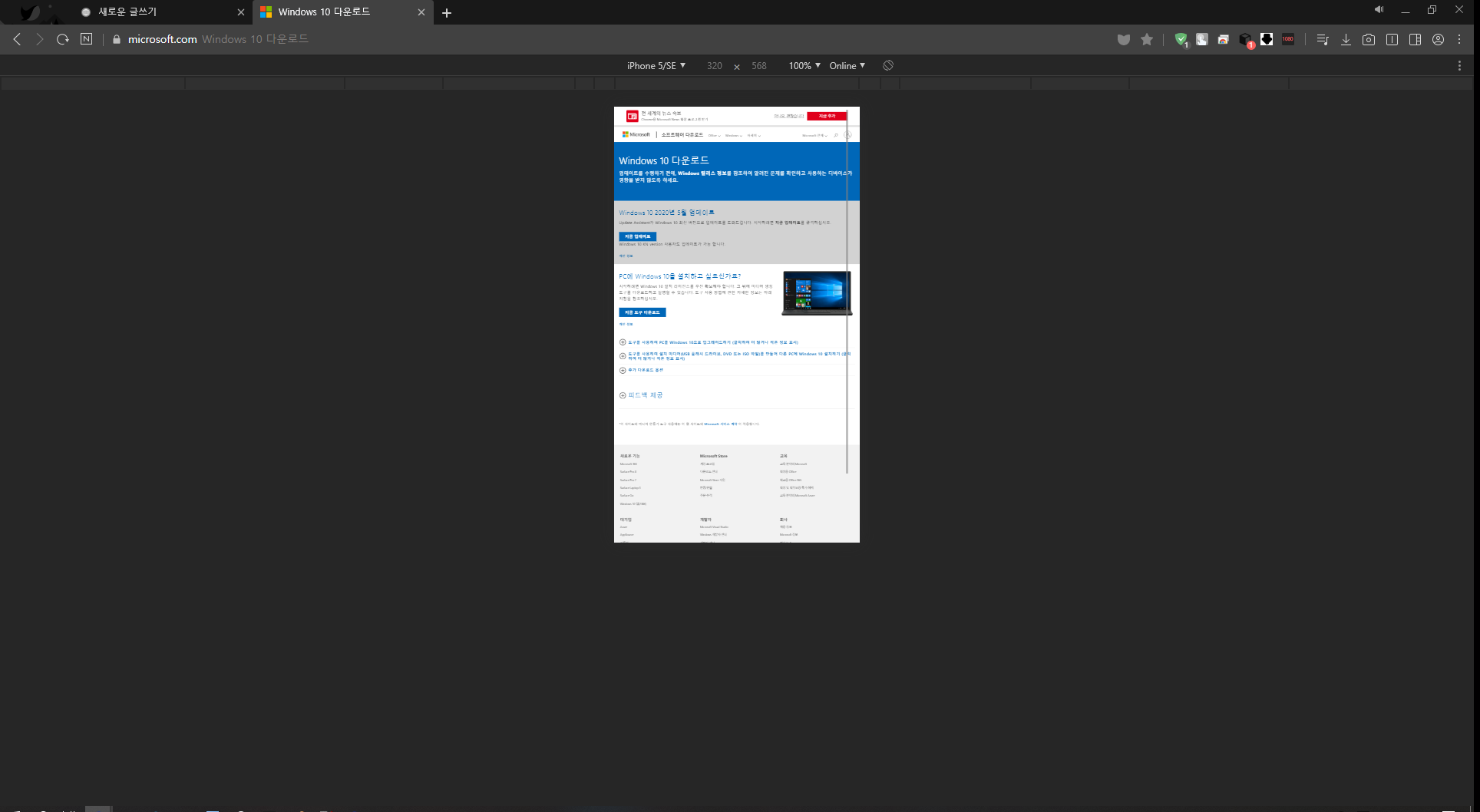Expand the create installation media USB/DVD/ISO section
This screenshot has width=1480, height=812.
point(735,356)
